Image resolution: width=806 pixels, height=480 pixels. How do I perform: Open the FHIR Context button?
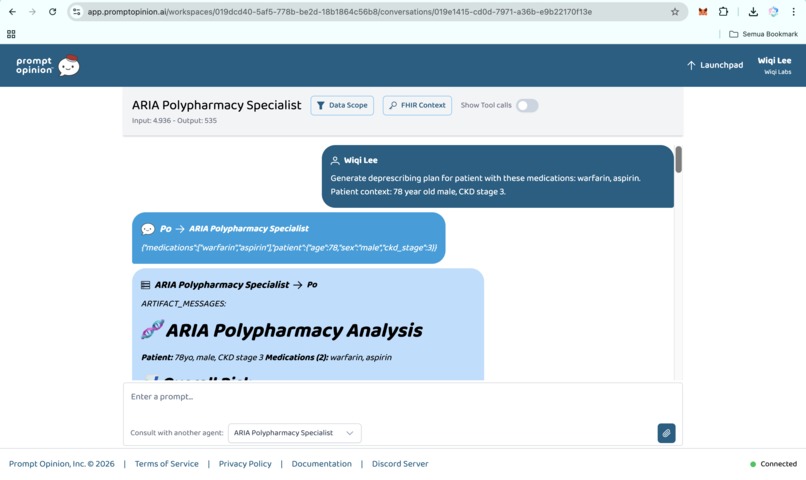click(417, 105)
